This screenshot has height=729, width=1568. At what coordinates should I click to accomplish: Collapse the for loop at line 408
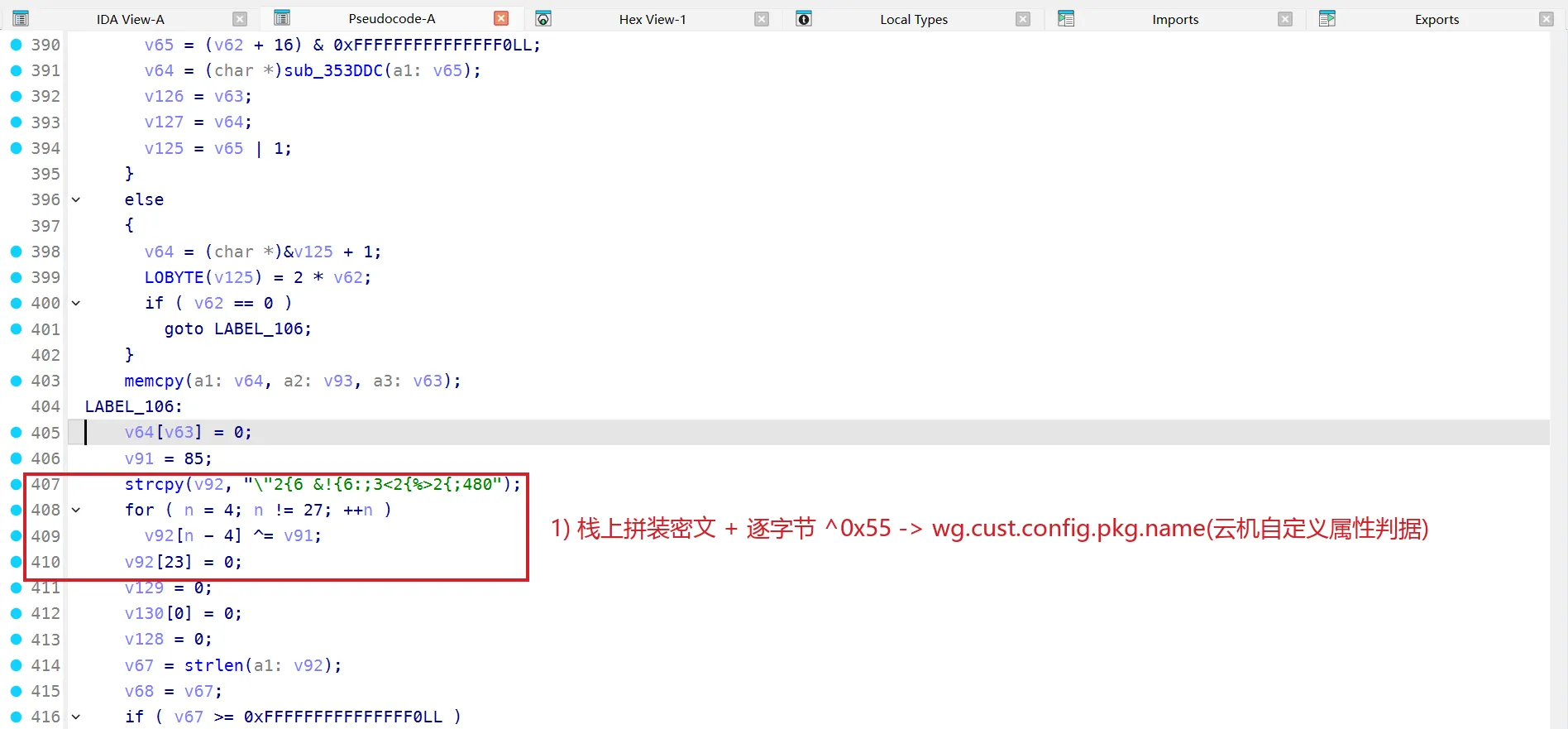[76, 510]
